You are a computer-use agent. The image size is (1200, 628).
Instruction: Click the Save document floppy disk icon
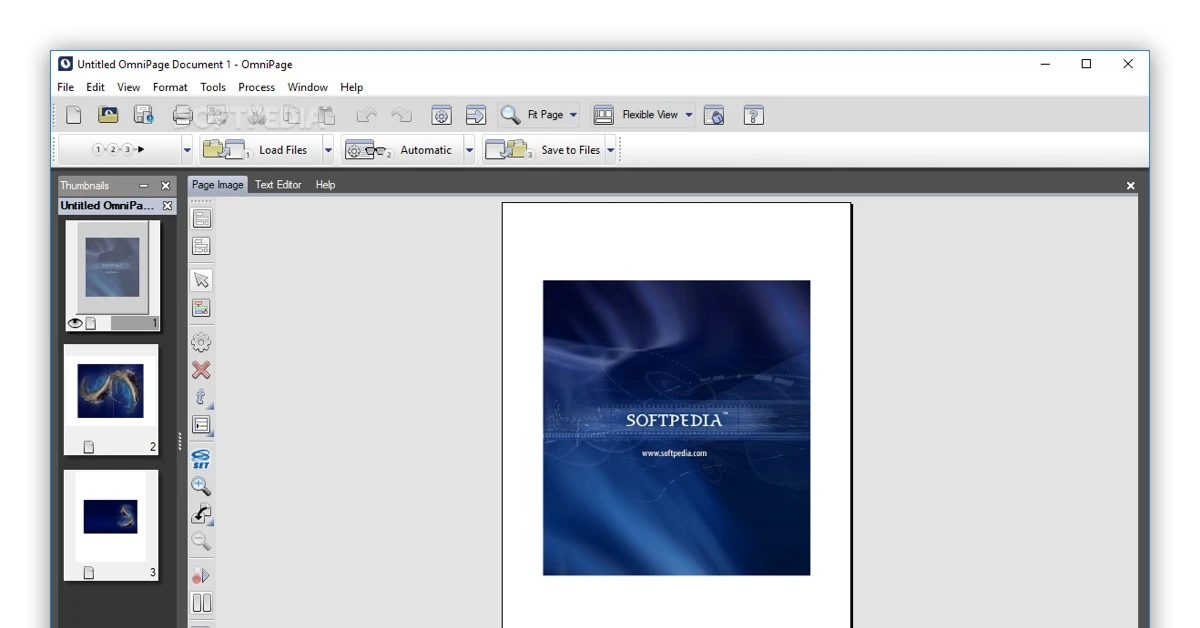(143, 115)
